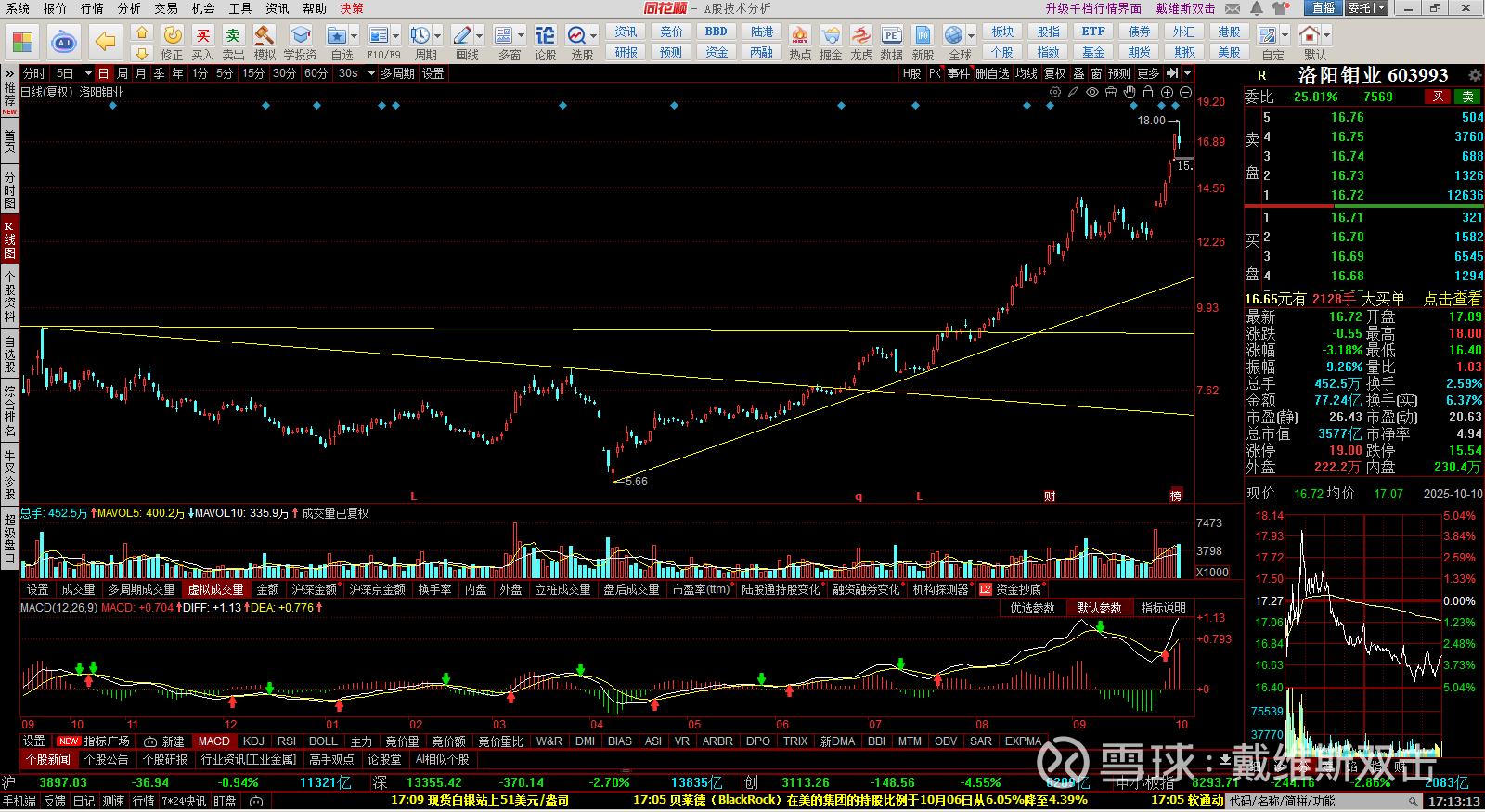Toggle 复权 price adjustment
The height and width of the screenshot is (812, 1485).
click(x=1054, y=73)
